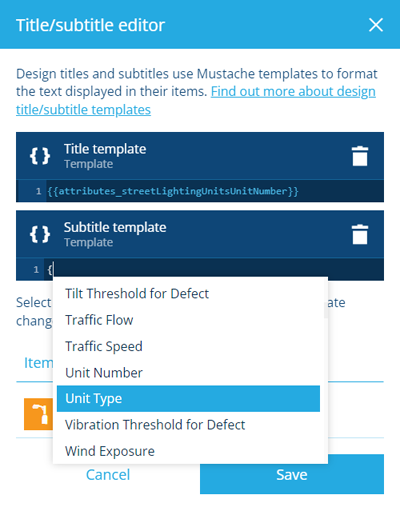
Task: Switch to the Item tab
Action: (x=39, y=363)
